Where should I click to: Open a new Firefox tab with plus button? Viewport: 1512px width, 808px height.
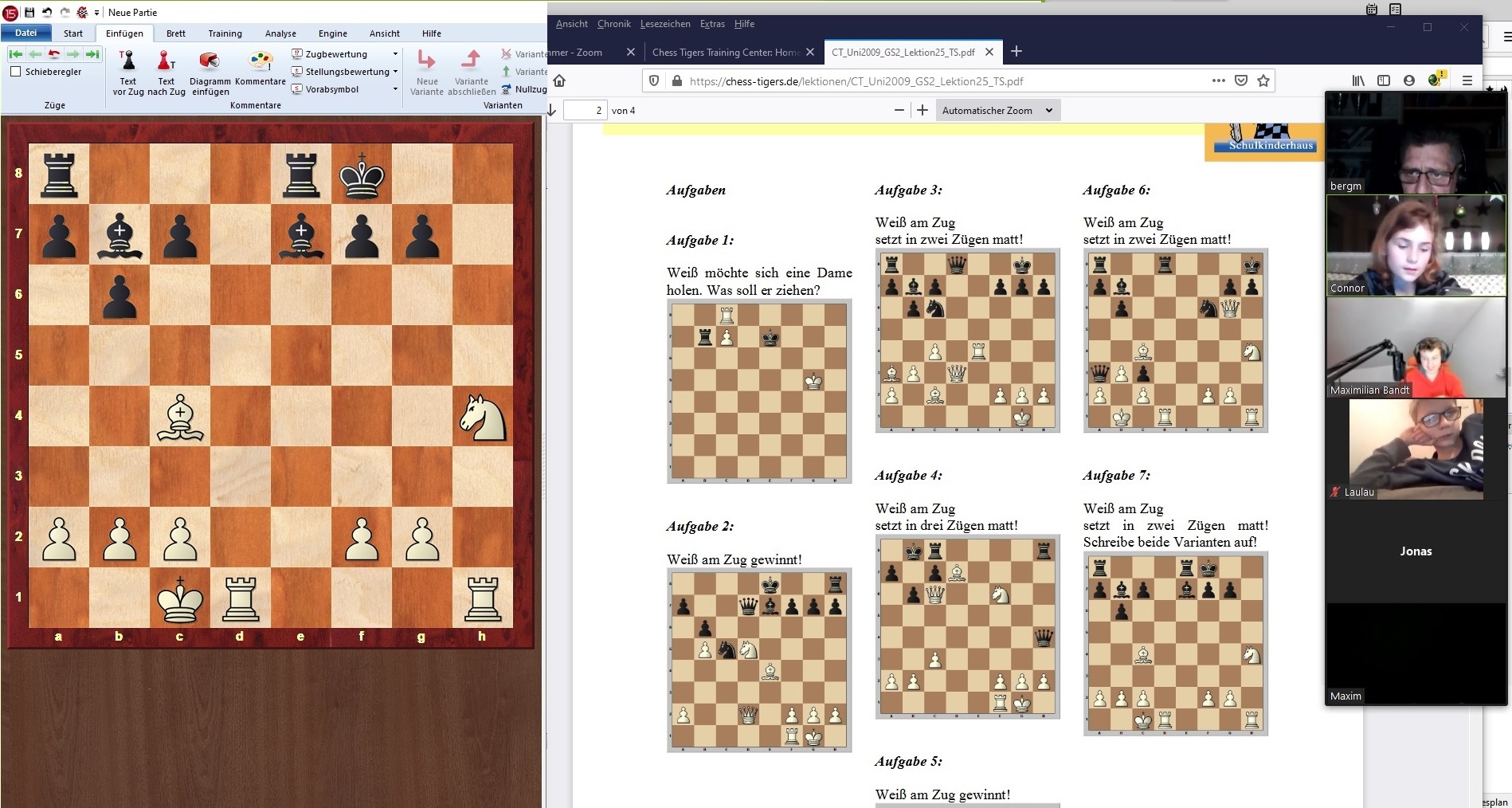pyautogui.click(x=1016, y=52)
